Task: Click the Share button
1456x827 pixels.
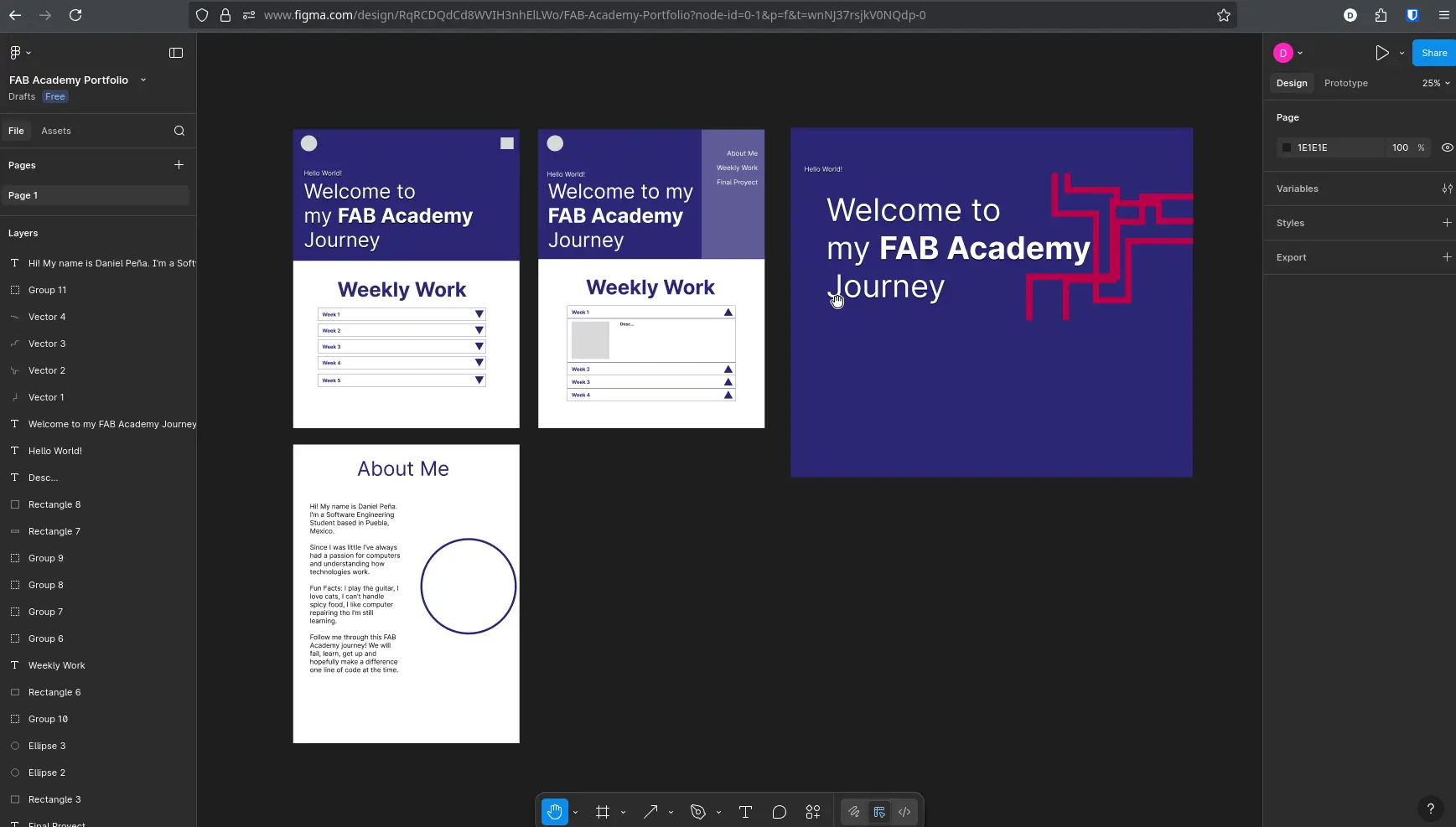Action: point(1434,52)
